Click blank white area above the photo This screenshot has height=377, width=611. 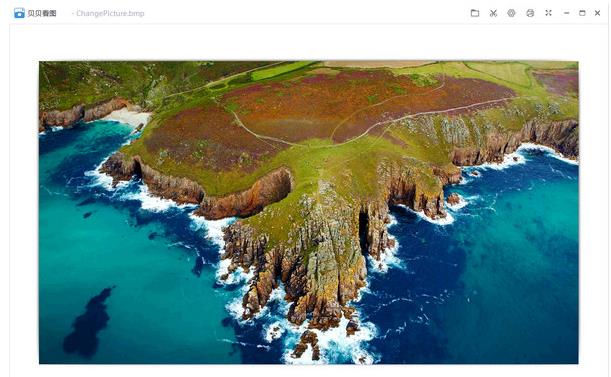[308, 43]
